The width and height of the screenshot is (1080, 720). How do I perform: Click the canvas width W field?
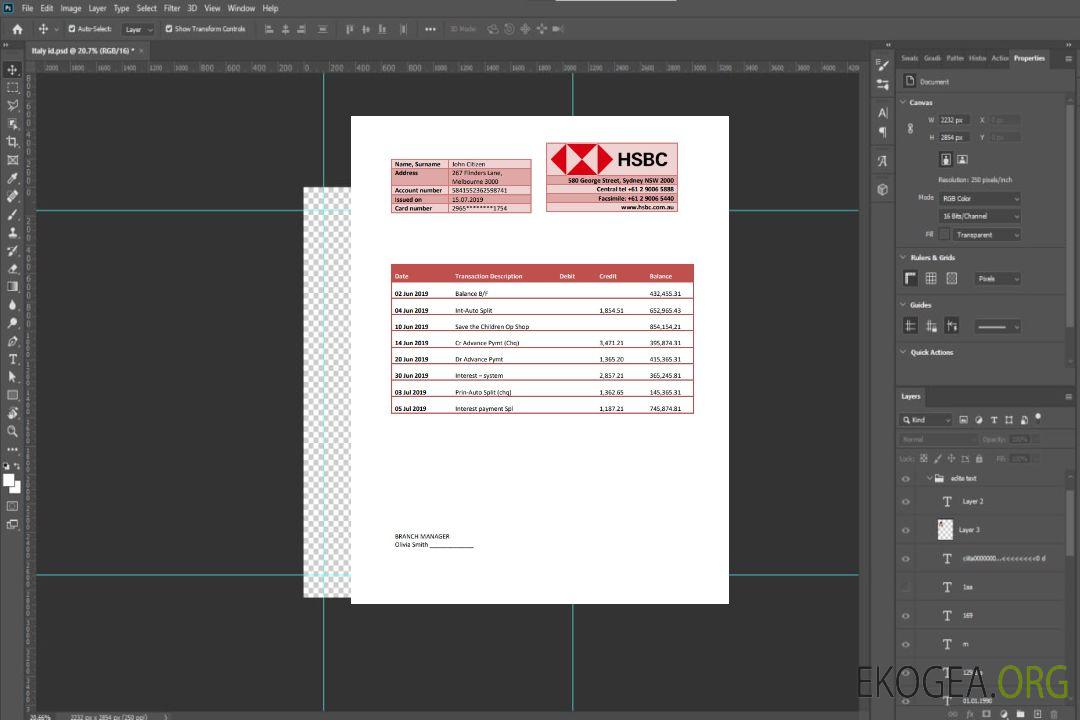click(x=955, y=120)
